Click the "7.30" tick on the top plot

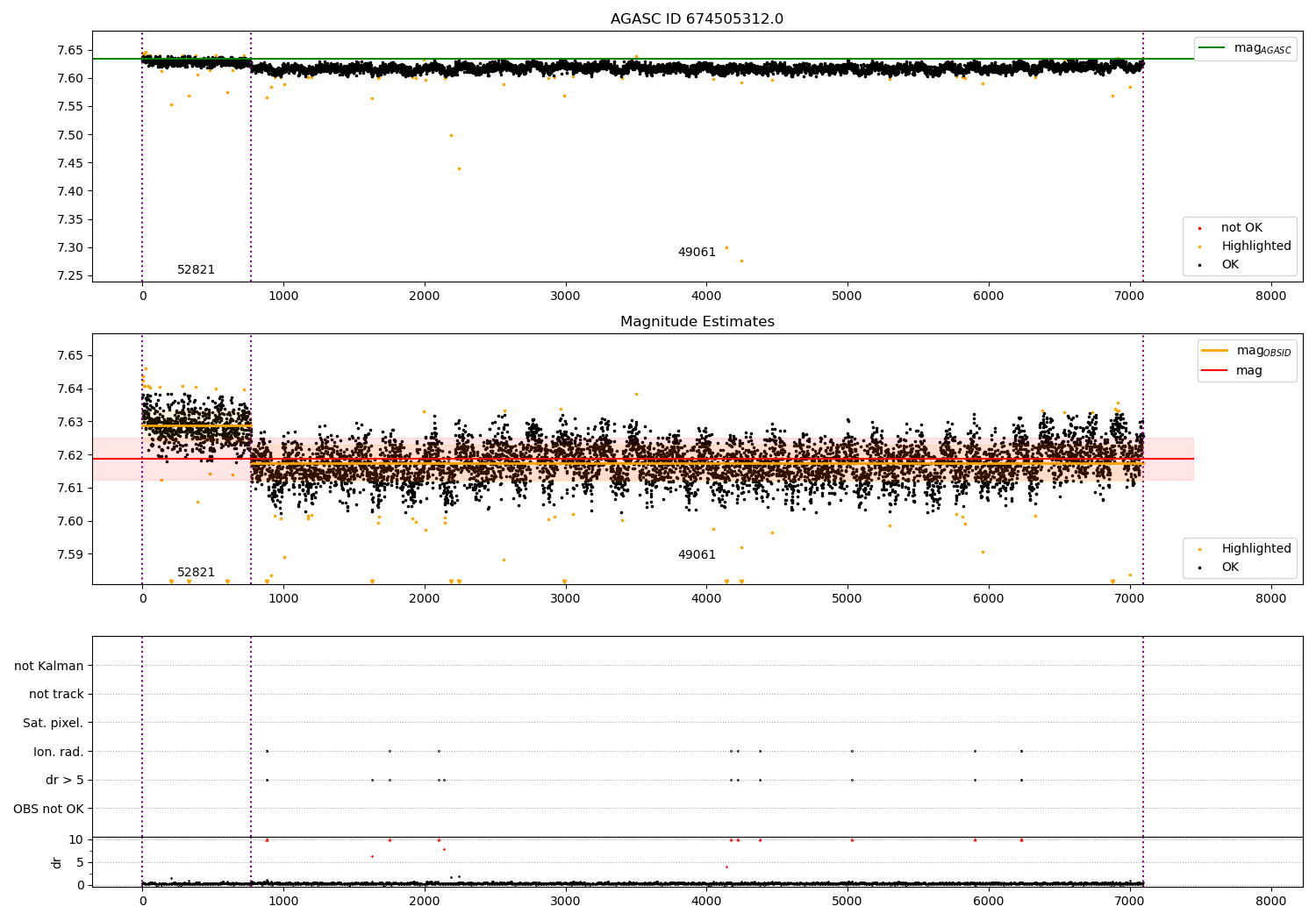(x=68, y=248)
